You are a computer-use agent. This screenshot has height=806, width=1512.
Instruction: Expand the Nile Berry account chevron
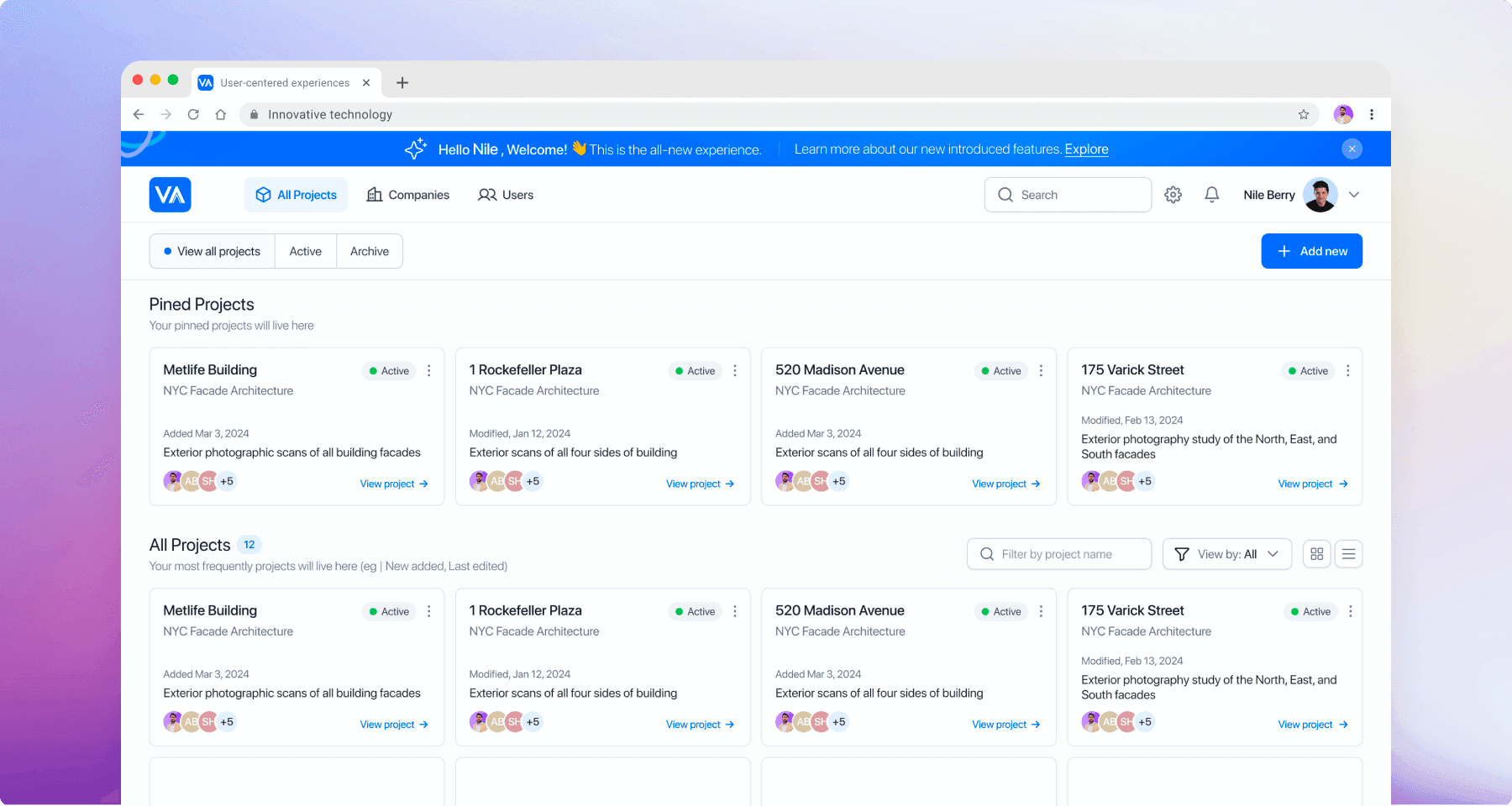pos(1354,195)
